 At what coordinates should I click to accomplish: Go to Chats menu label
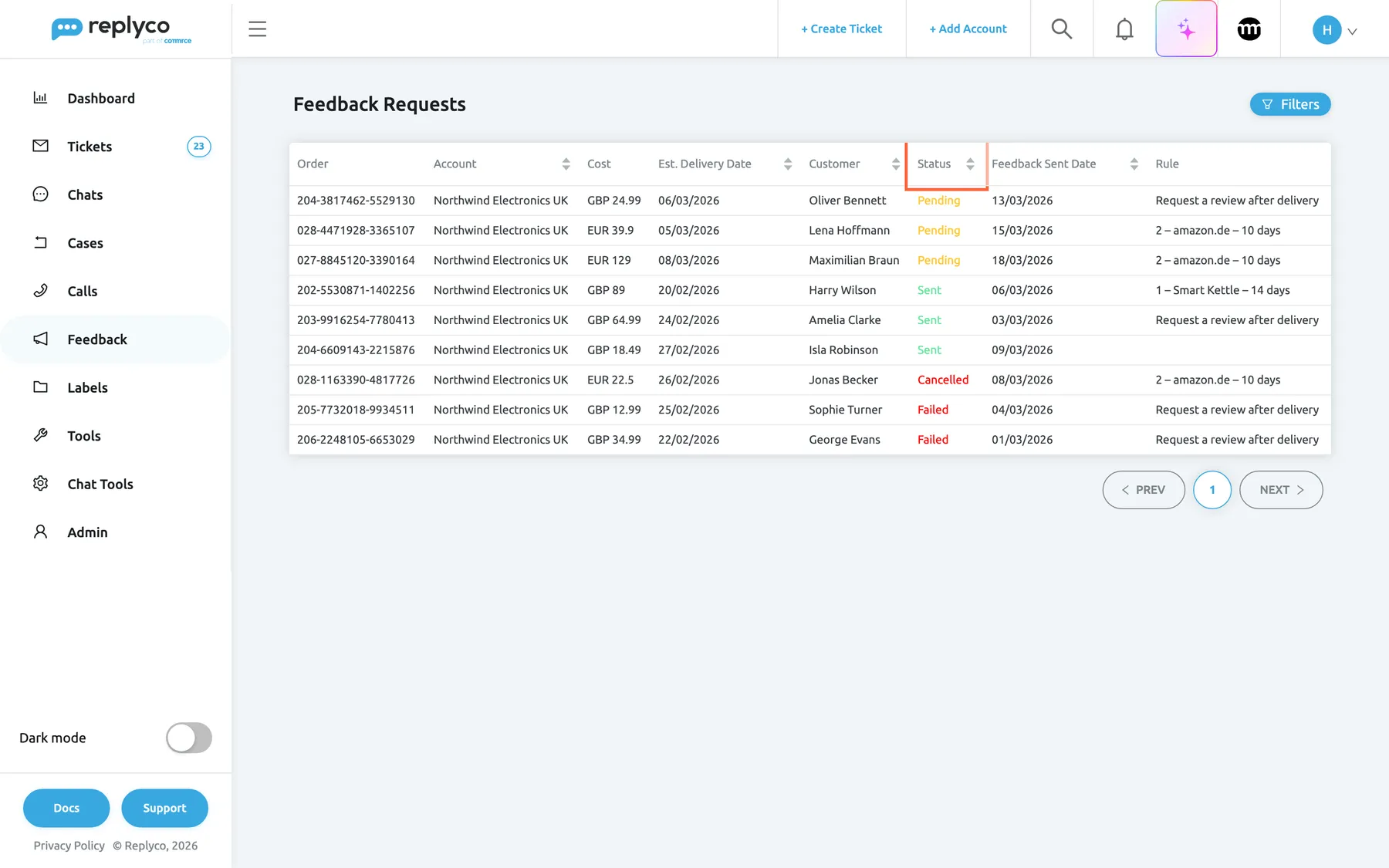85,195
